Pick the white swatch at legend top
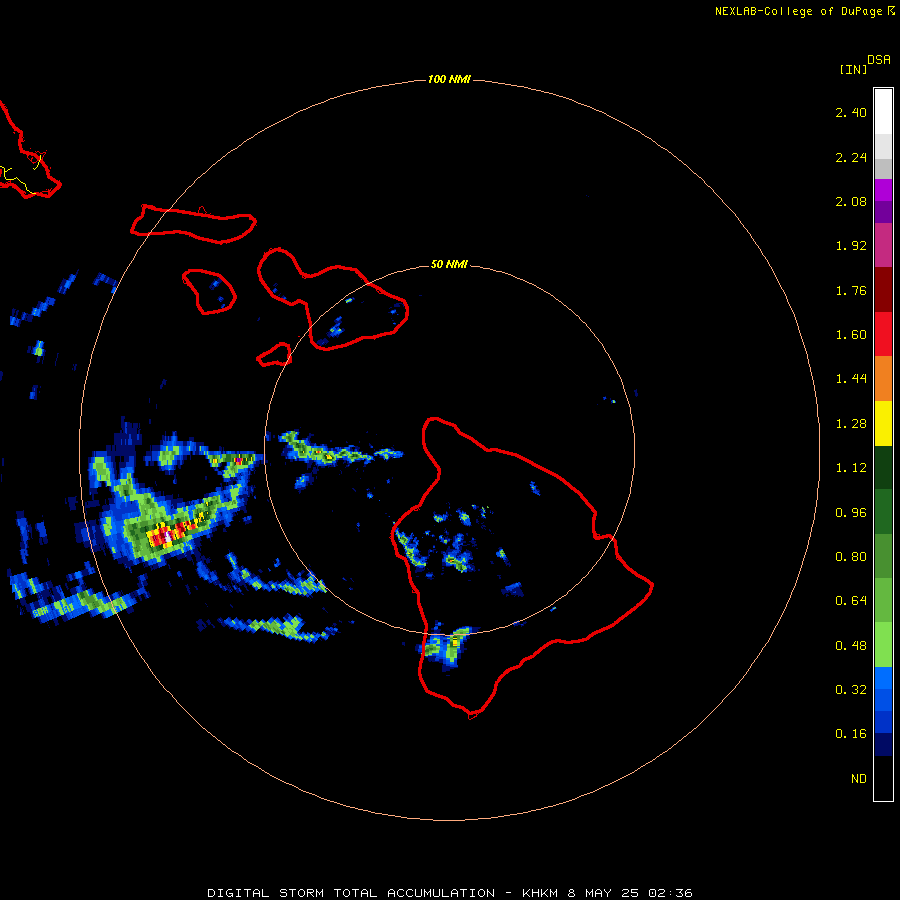Image resolution: width=900 pixels, height=900 pixels. pos(883,112)
